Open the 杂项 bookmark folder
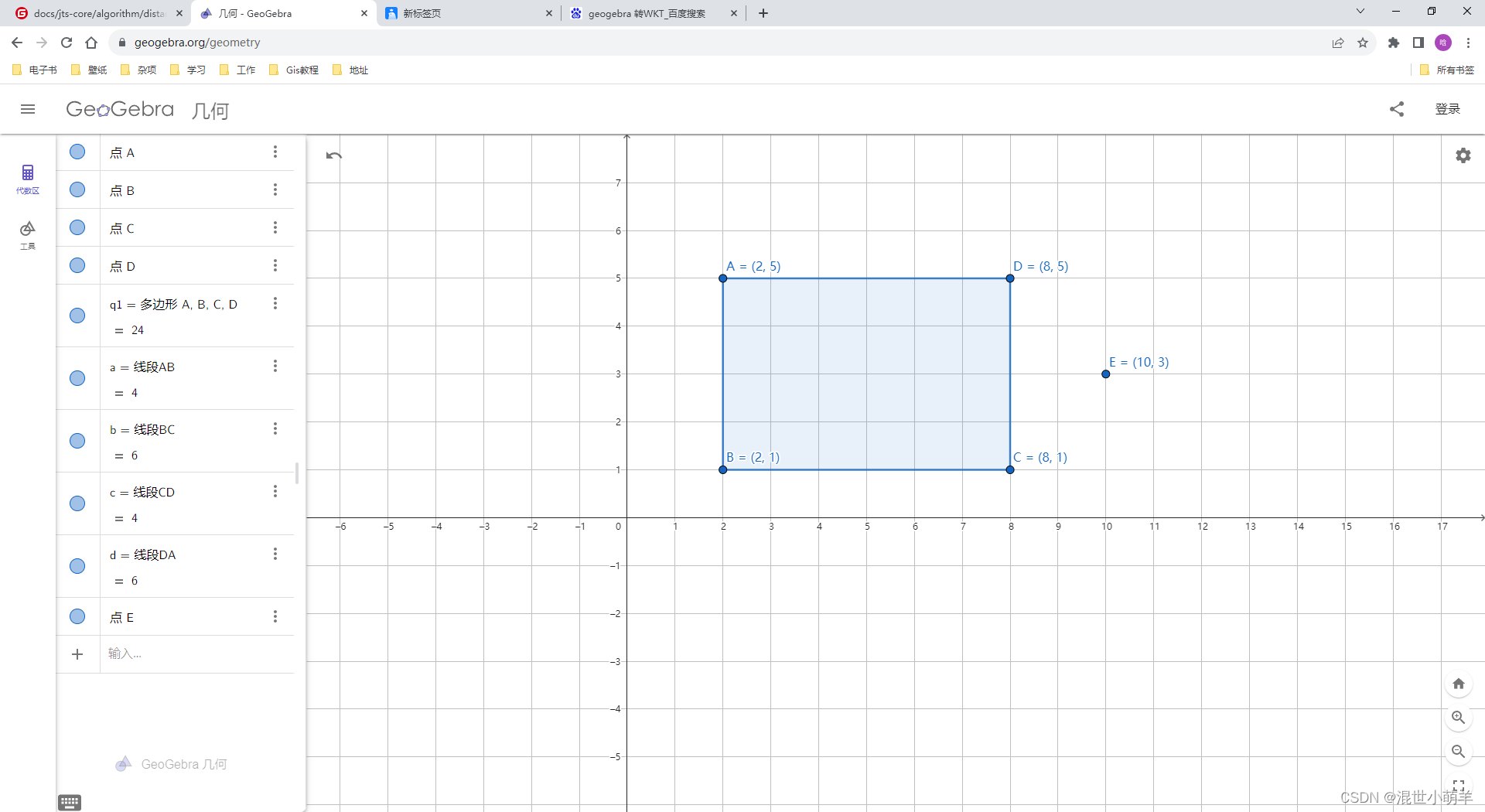1485x812 pixels. pyautogui.click(x=138, y=70)
